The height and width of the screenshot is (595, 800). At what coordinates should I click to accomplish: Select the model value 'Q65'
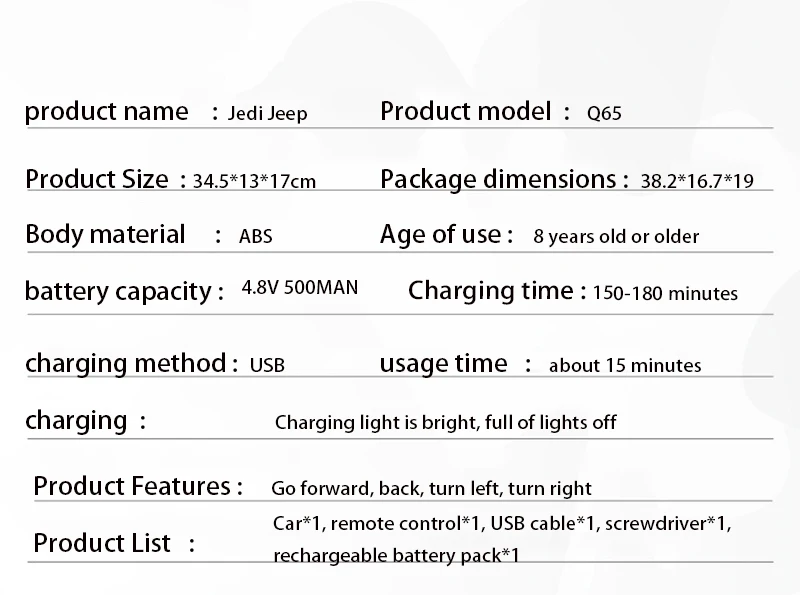coord(604,113)
